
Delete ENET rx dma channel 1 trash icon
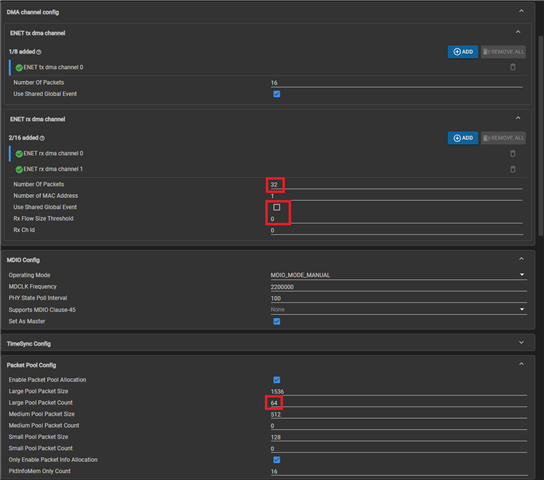(x=512, y=169)
